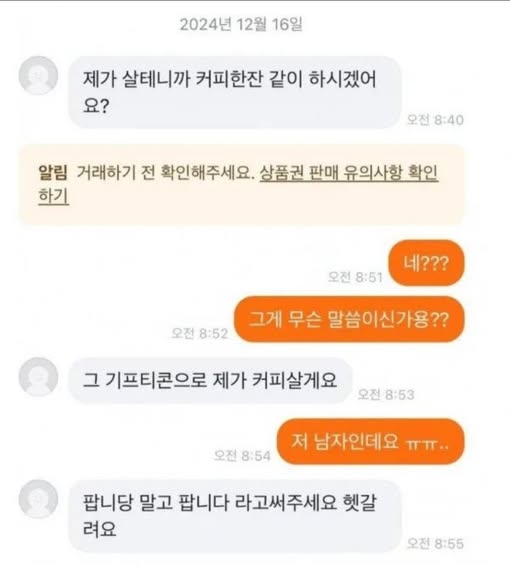Tap the orange 네??? bubble
This screenshot has width=510, height=565.
[x=426, y=263]
